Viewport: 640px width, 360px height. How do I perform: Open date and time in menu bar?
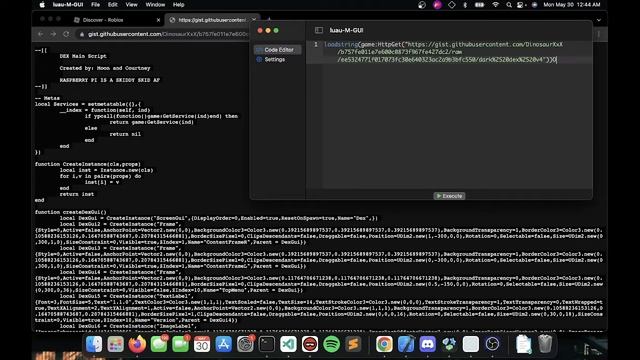pyautogui.click(x=571, y=5)
